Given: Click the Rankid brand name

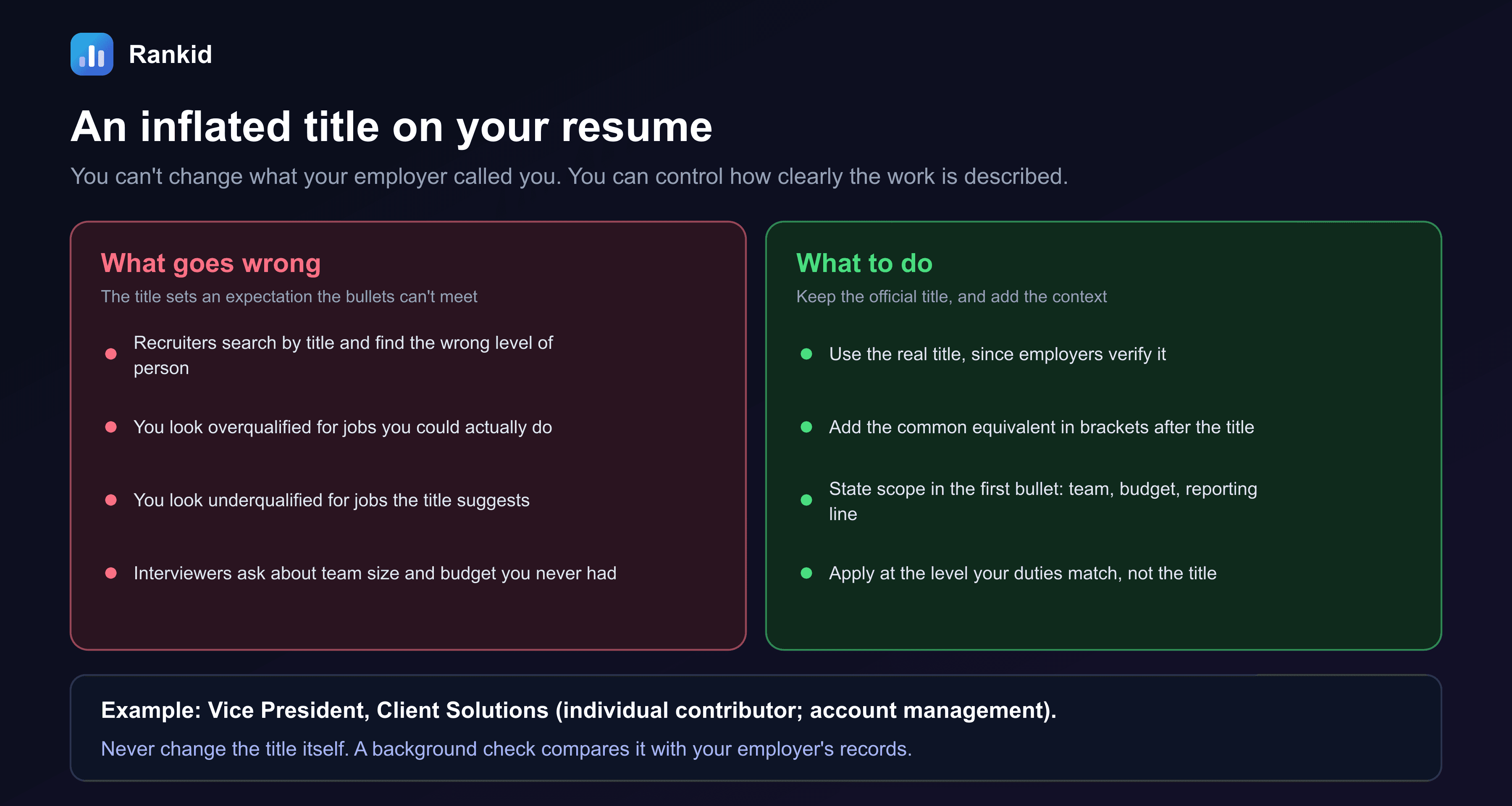Looking at the screenshot, I should (170, 55).
